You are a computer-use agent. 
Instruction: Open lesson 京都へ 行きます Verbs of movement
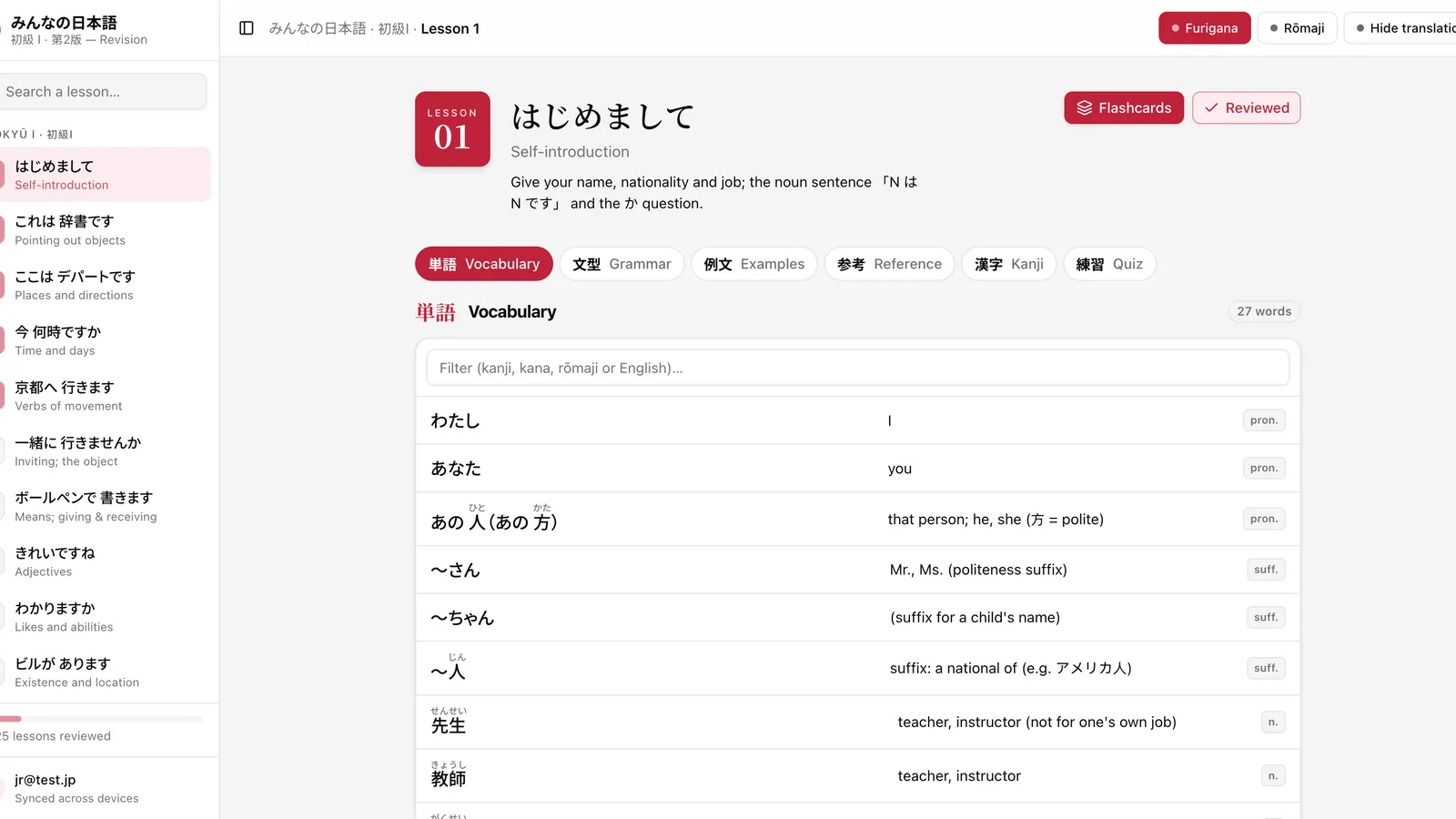point(106,397)
